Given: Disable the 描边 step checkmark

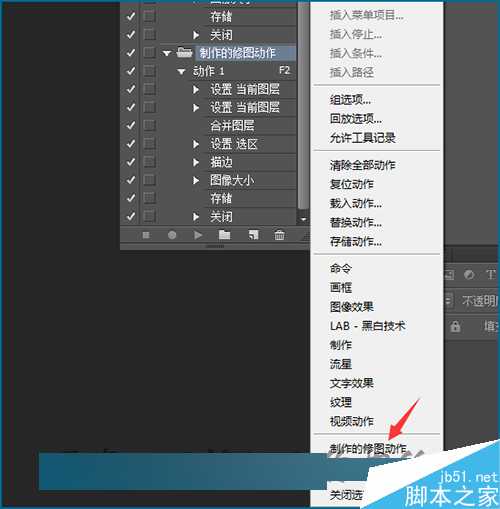Looking at the screenshot, I should 131,162.
